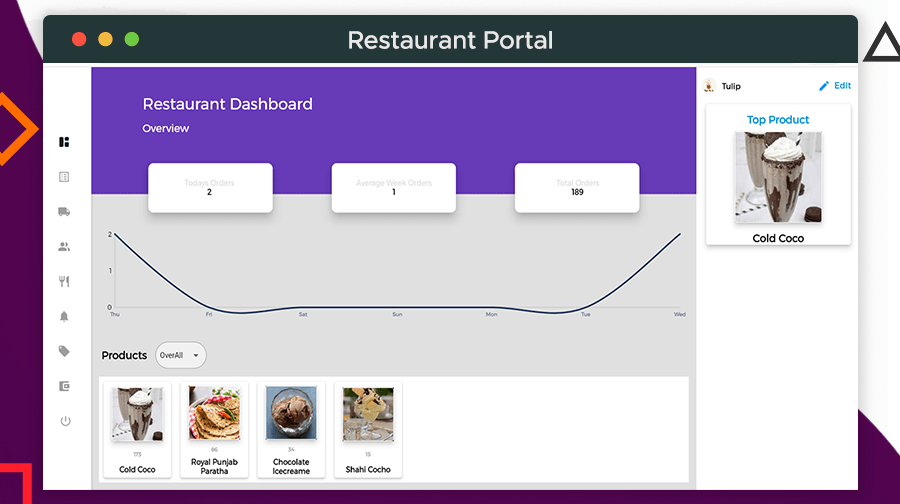900x504 pixels.
Task: Select the Shahi Cocho product card
Action: 368,429
